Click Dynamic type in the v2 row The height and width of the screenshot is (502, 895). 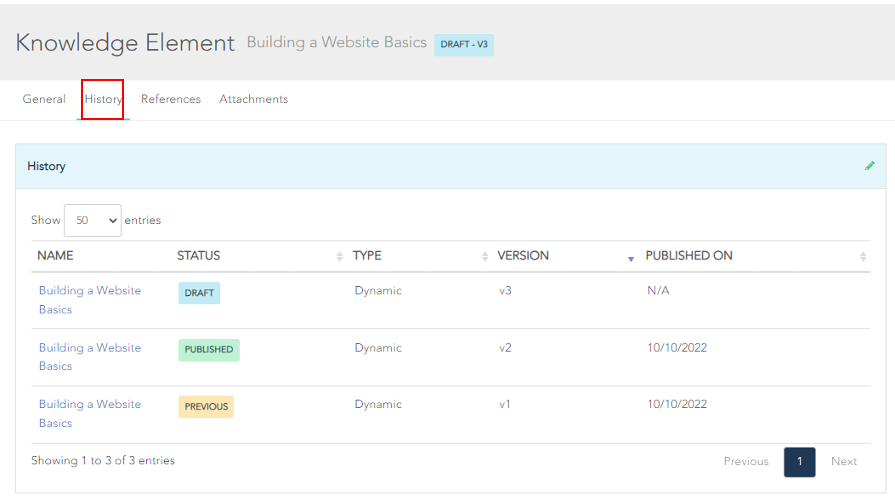378,348
